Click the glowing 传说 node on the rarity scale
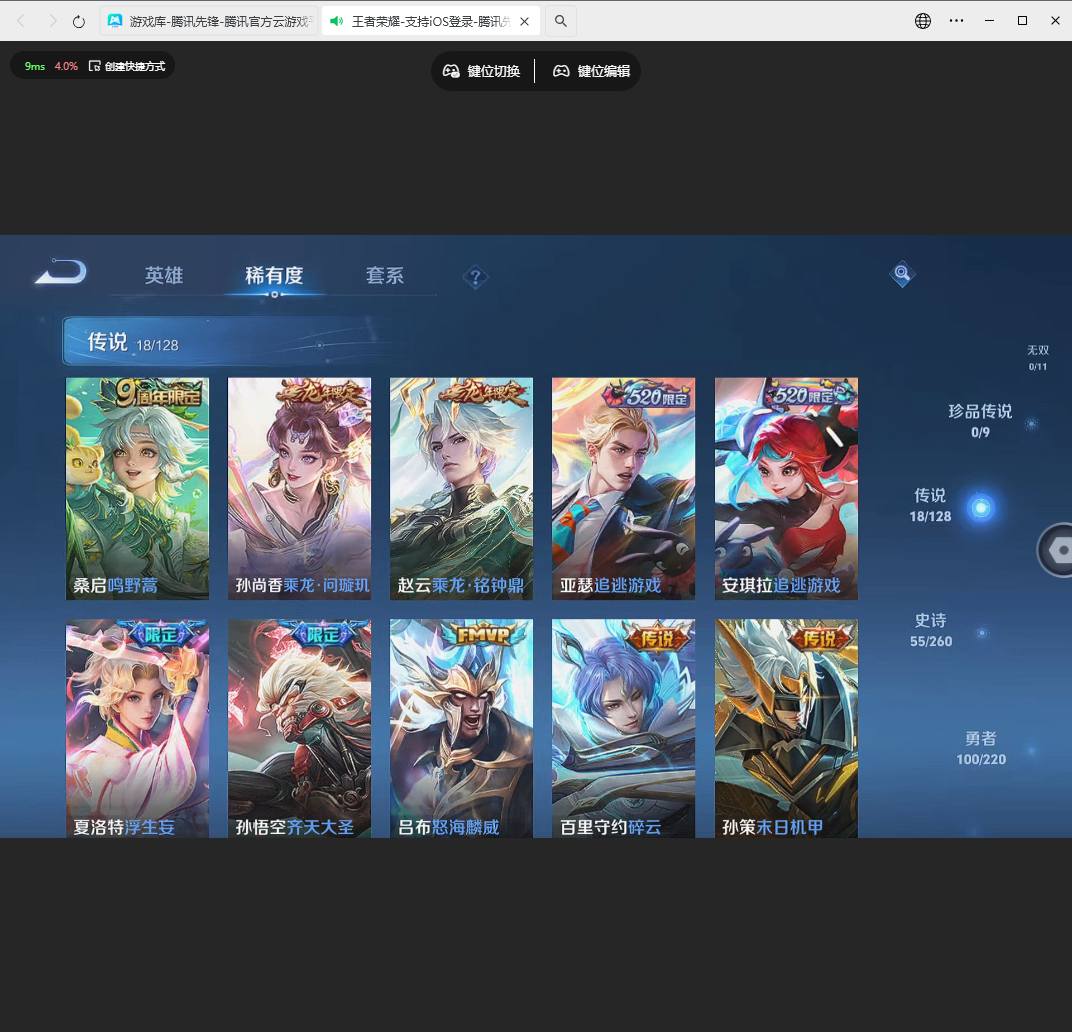Viewport: 1072px width, 1032px height. point(981,507)
